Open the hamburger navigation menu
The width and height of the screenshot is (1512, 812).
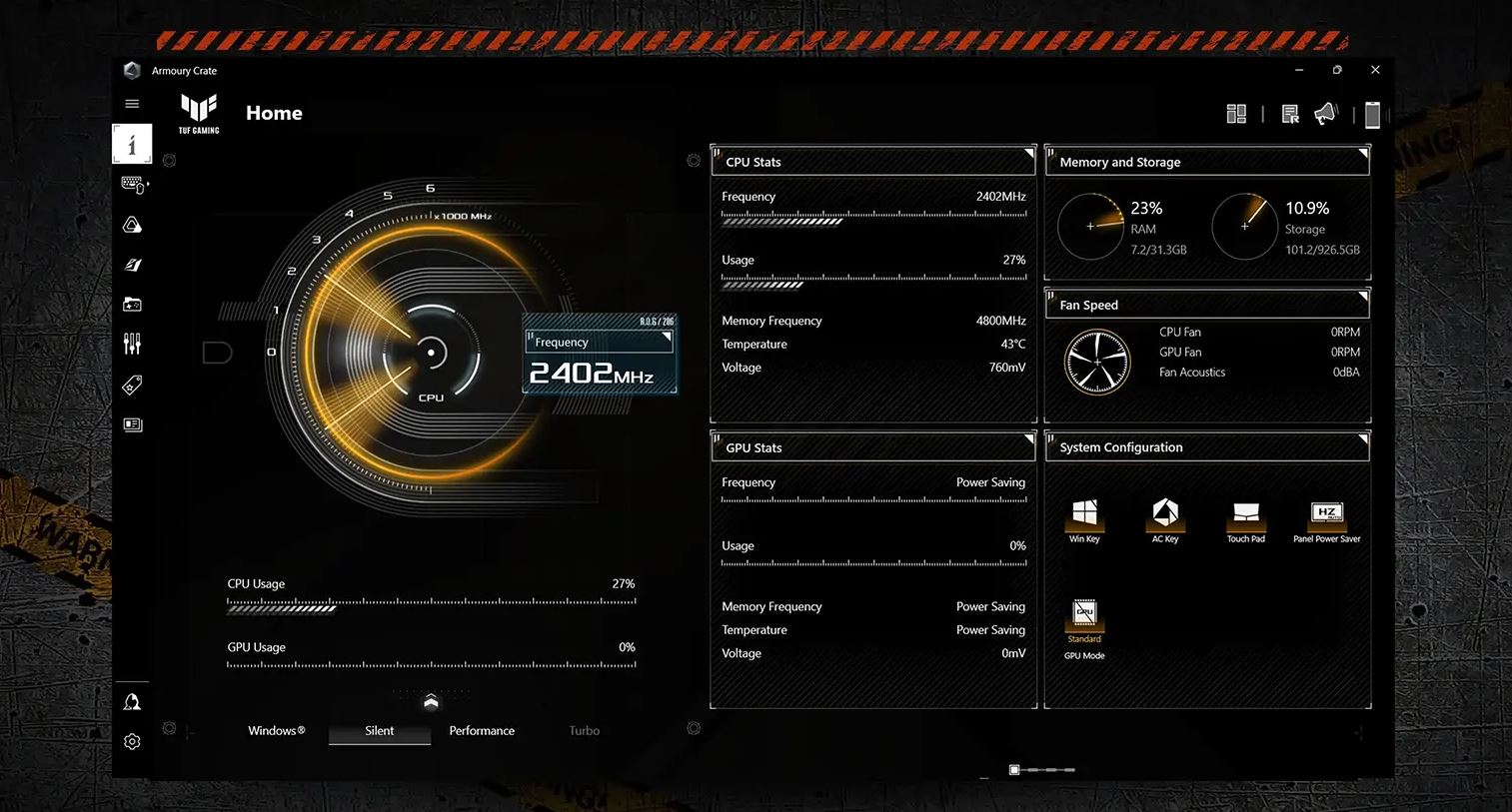[132, 104]
